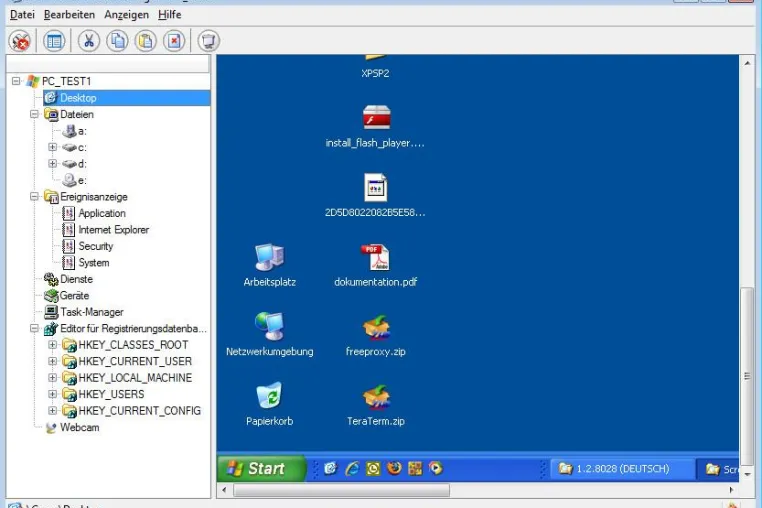Screen dimensions: 762x508
Task: Collapse the PC_TEST1 root node
Action: click(16, 81)
